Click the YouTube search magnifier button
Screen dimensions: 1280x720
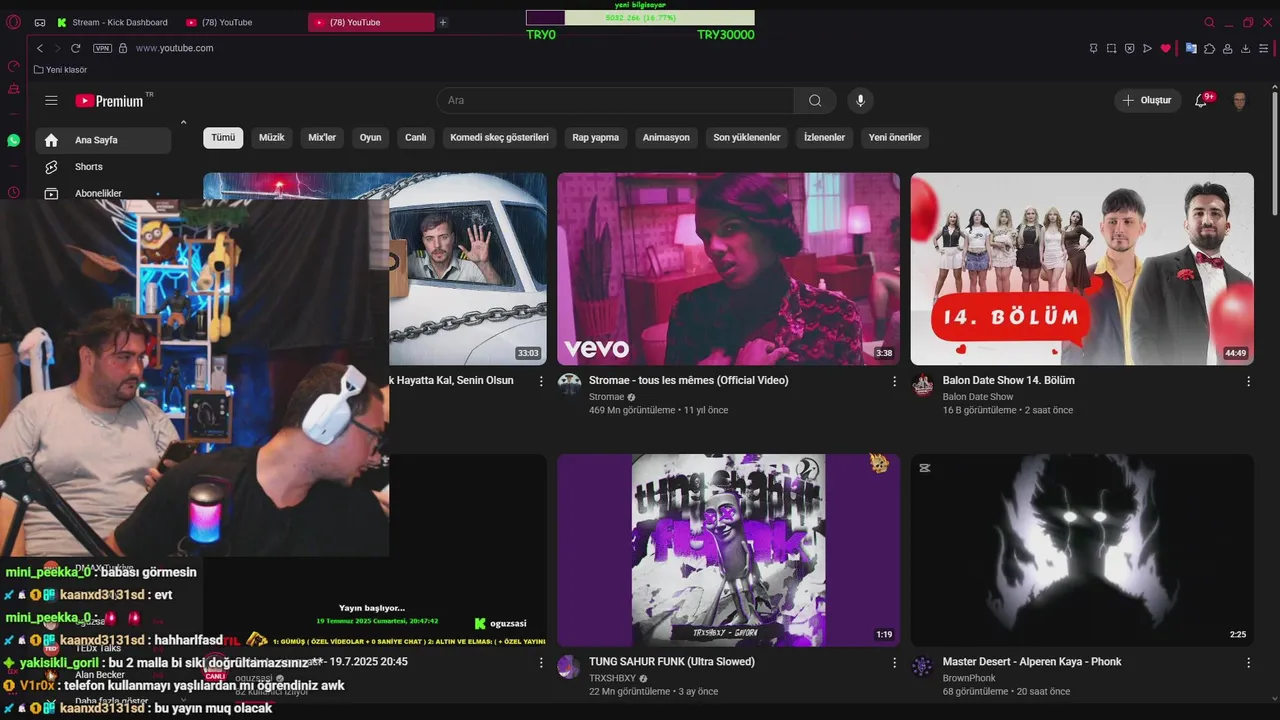tap(815, 100)
